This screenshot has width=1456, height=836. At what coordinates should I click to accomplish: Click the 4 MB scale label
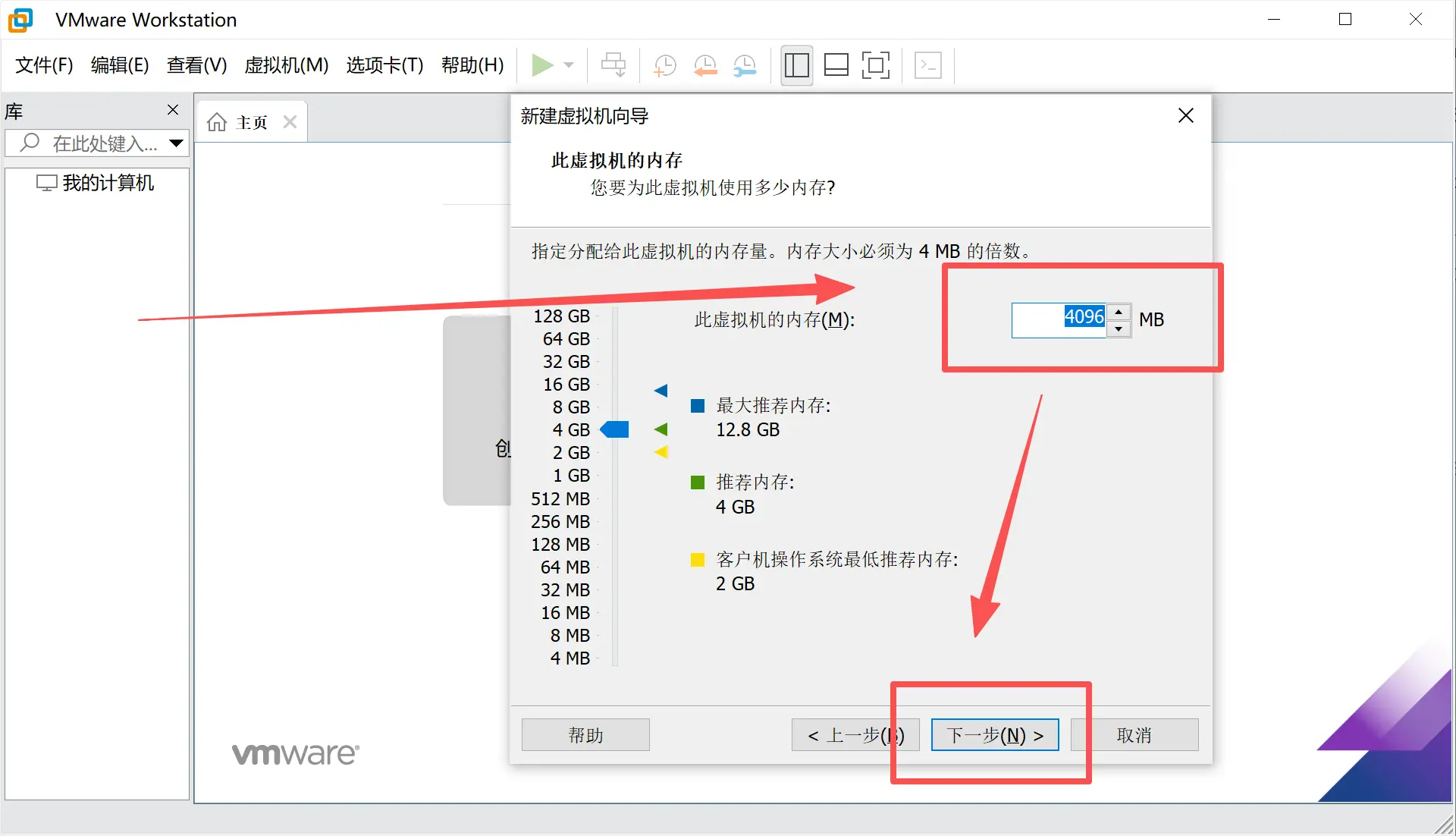[x=570, y=658]
